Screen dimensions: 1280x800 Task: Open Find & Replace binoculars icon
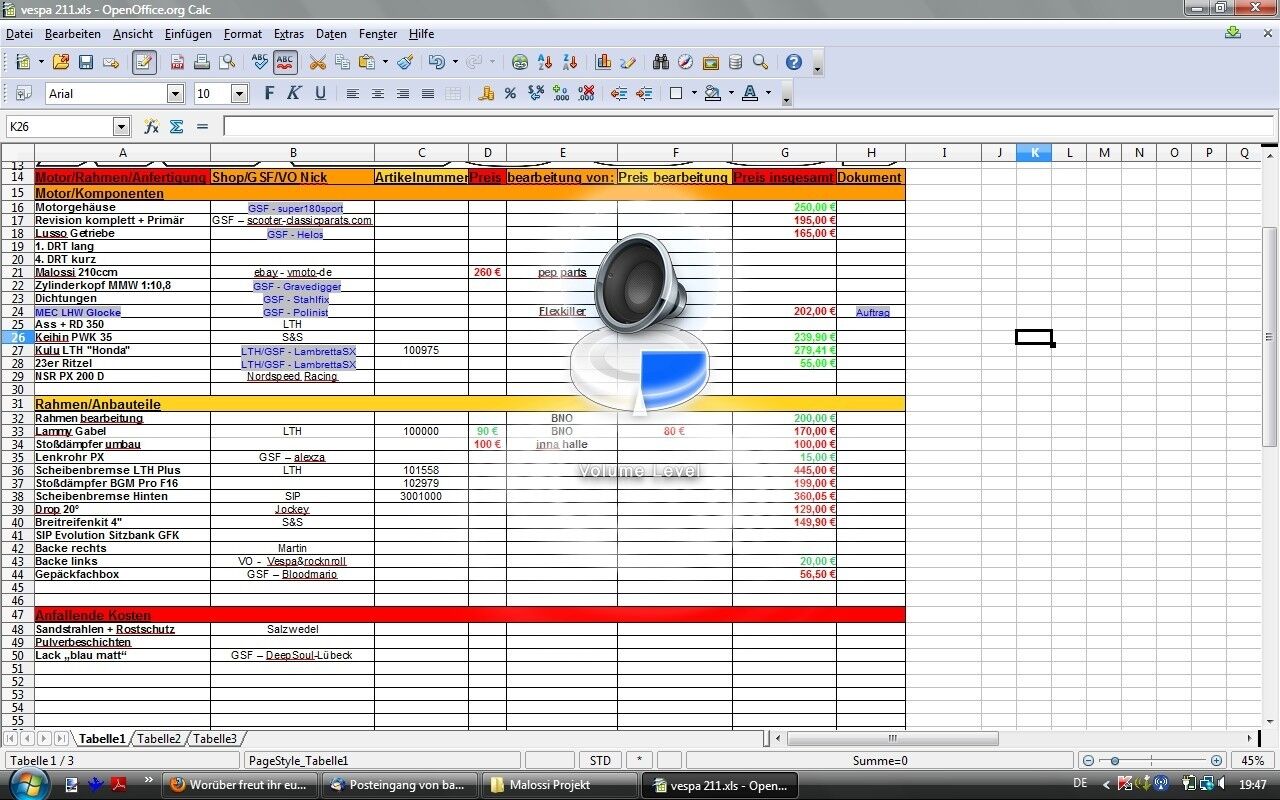tap(661, 62)
